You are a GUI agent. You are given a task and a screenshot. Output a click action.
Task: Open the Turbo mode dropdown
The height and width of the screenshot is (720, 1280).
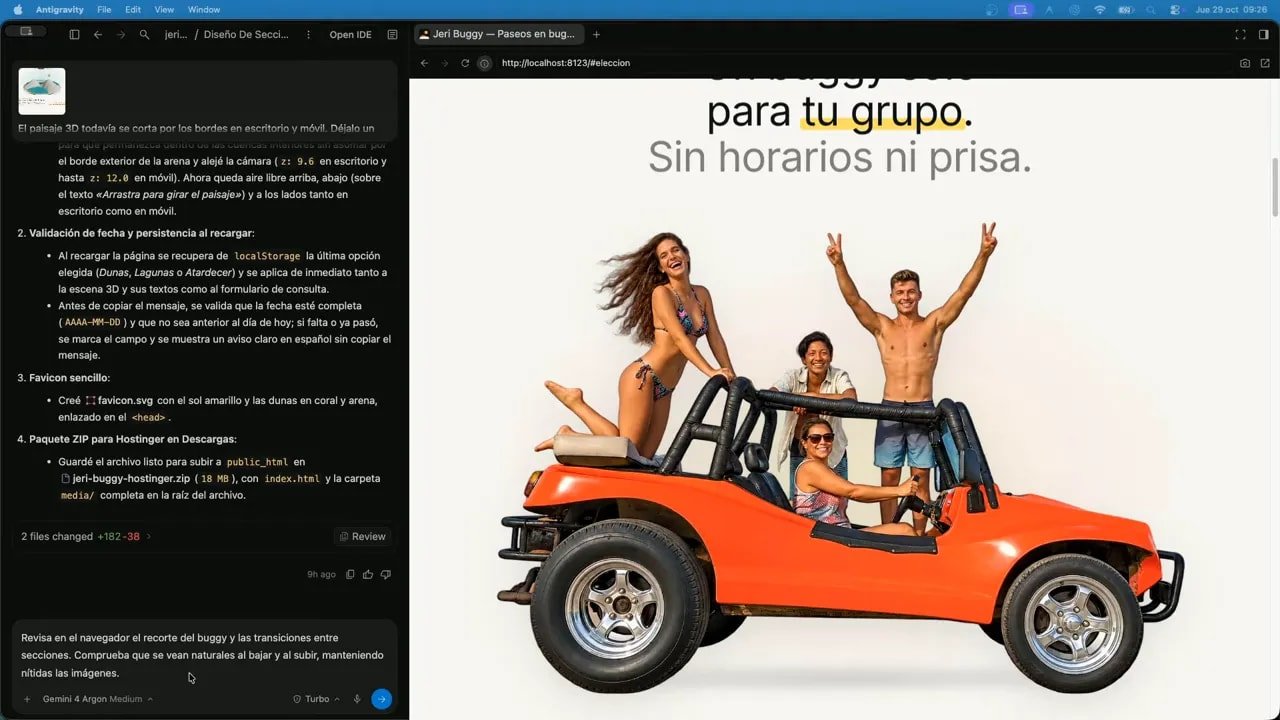(316, 699)
